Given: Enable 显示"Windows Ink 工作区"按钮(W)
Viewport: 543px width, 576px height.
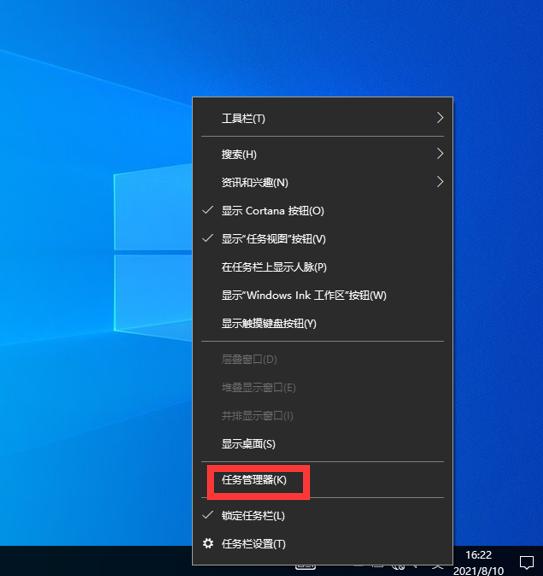Looking at the screenshot, I should pos(323,295).
